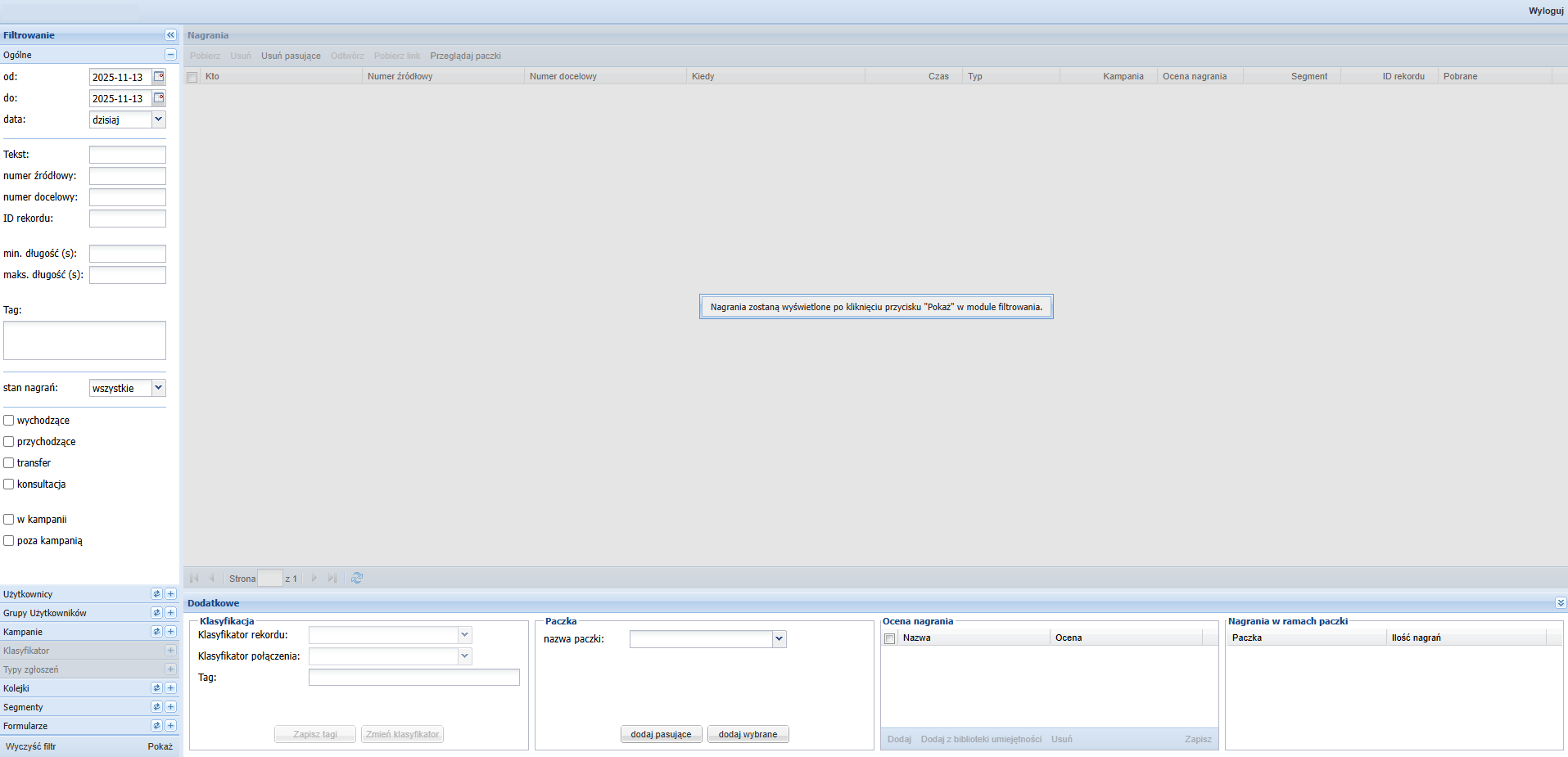The height and width of the screenshot is (757, 1568).
Task: Open calendar picker for 'do' date
Action: coord(159,98)
